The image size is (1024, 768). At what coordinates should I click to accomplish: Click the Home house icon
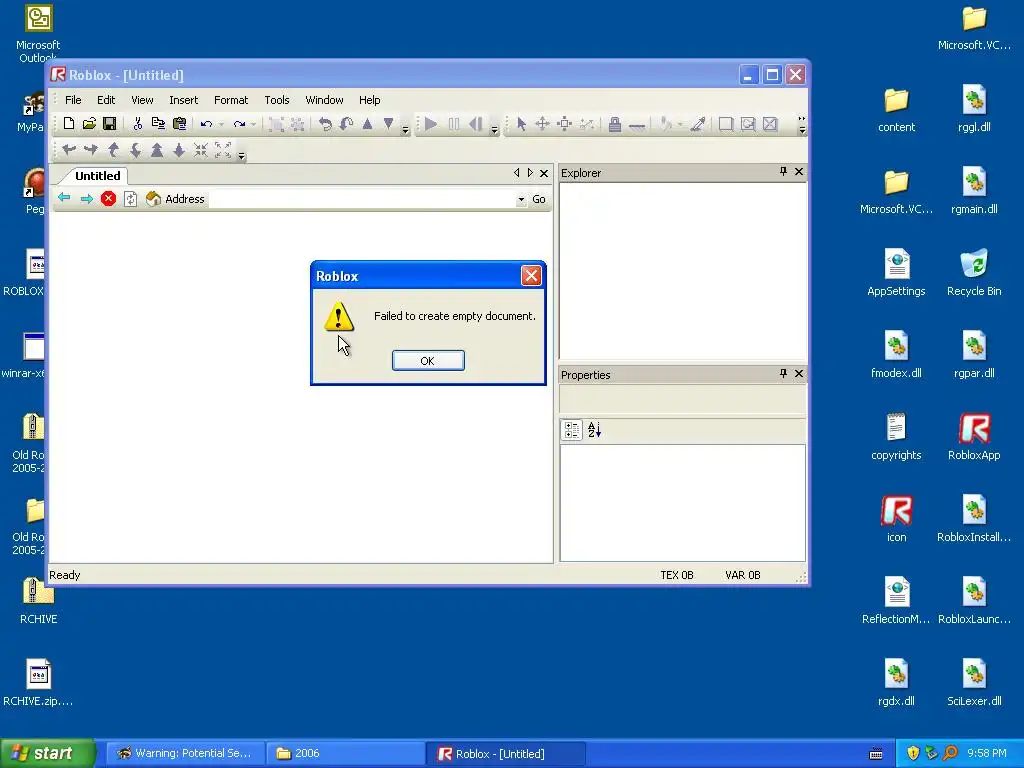(153, 199)
